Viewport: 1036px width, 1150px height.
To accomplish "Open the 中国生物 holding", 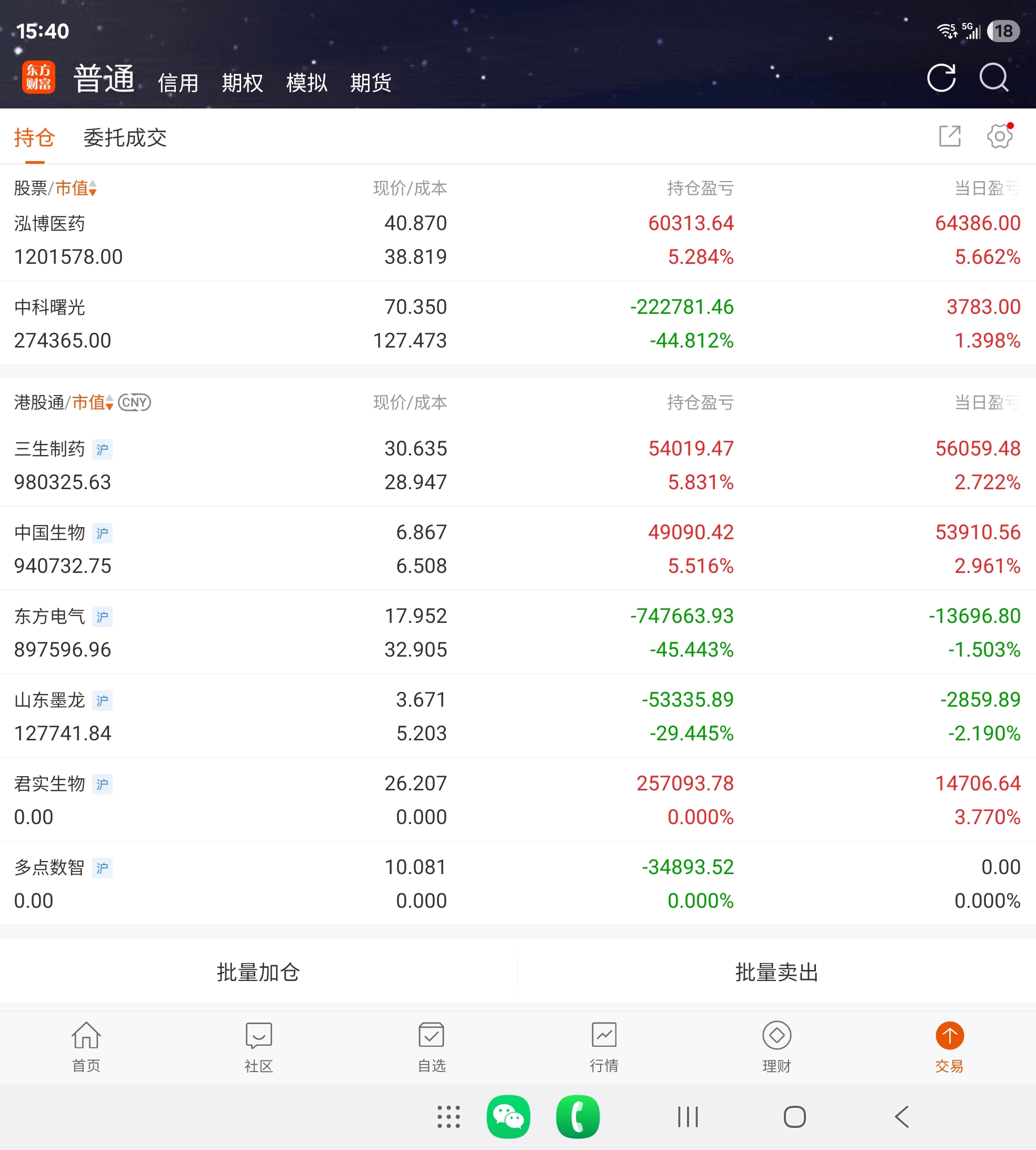I will tap(518, 548).
